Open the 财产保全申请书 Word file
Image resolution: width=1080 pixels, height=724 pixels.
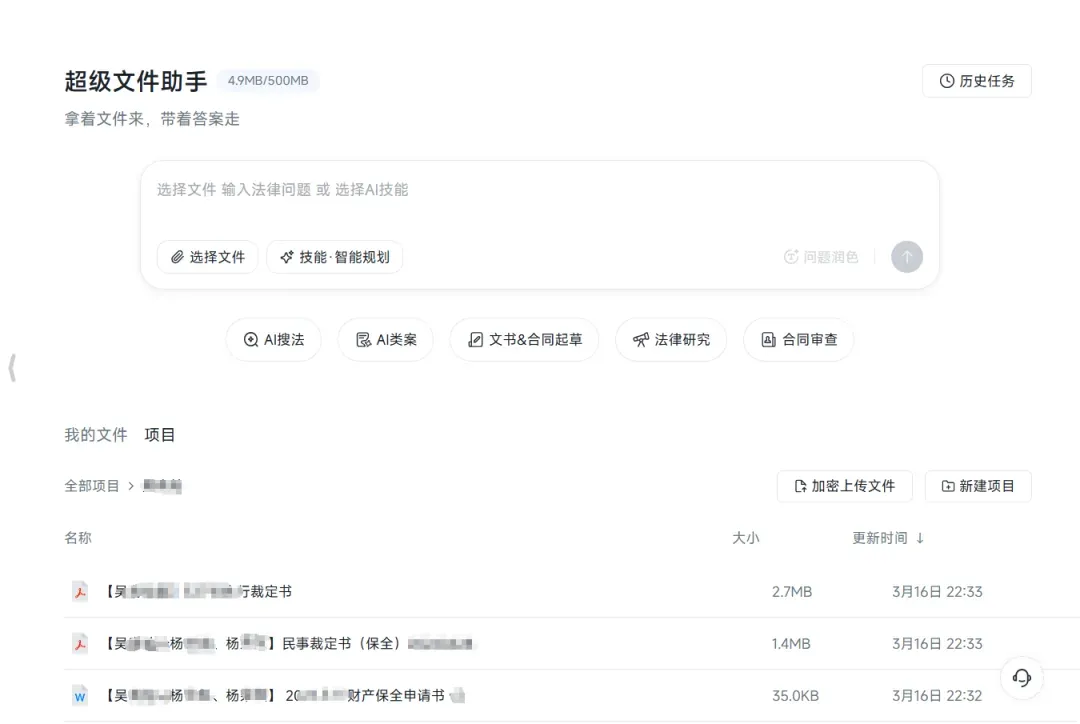(x=284, y=696)
